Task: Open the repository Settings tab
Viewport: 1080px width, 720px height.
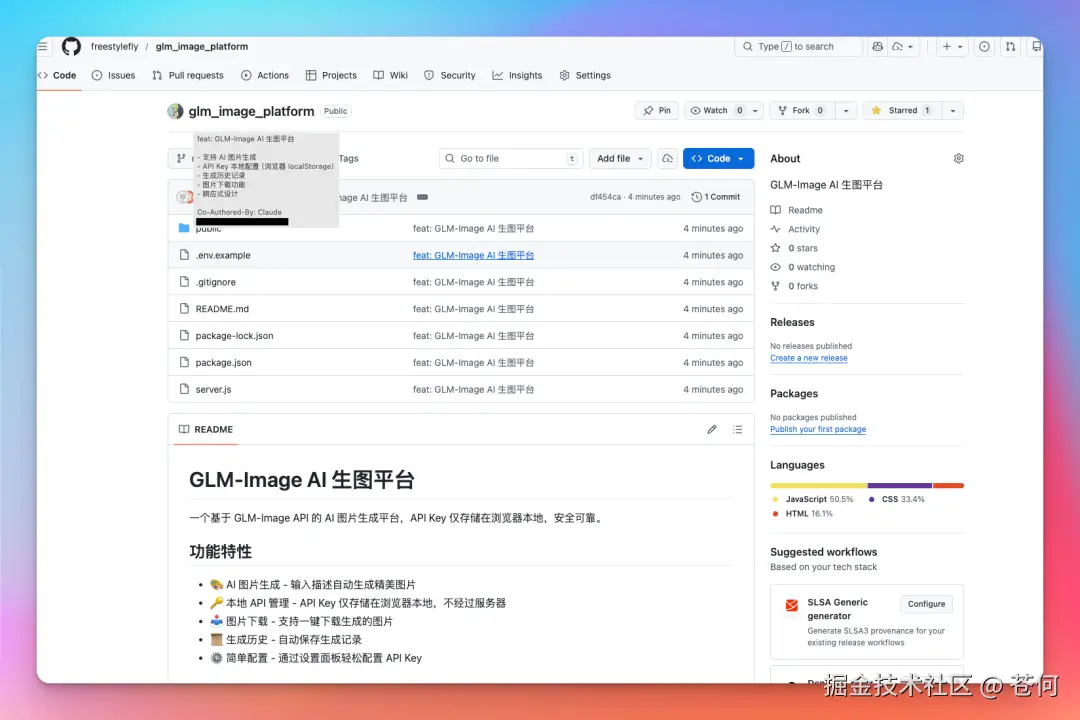Action: pos(585,75)
